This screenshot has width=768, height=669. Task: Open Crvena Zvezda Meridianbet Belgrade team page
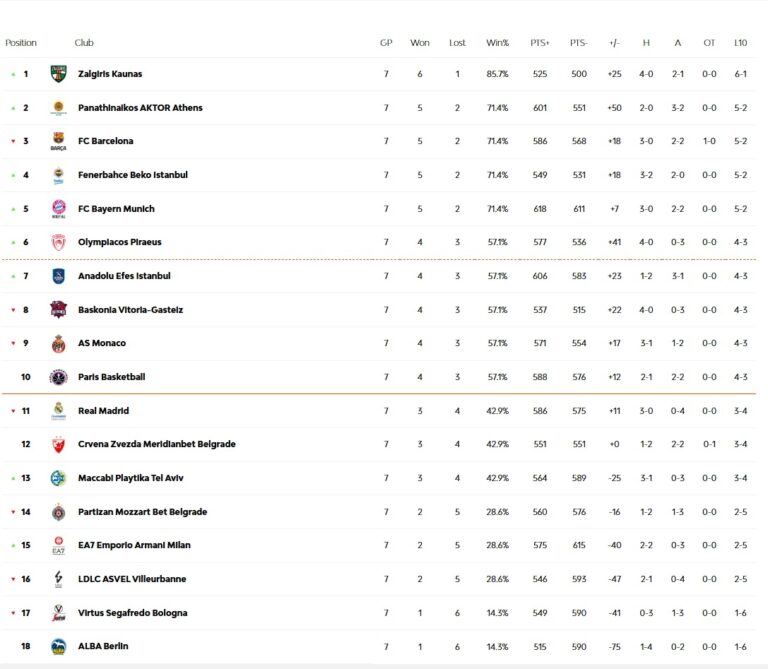click(x=156, y=444)
